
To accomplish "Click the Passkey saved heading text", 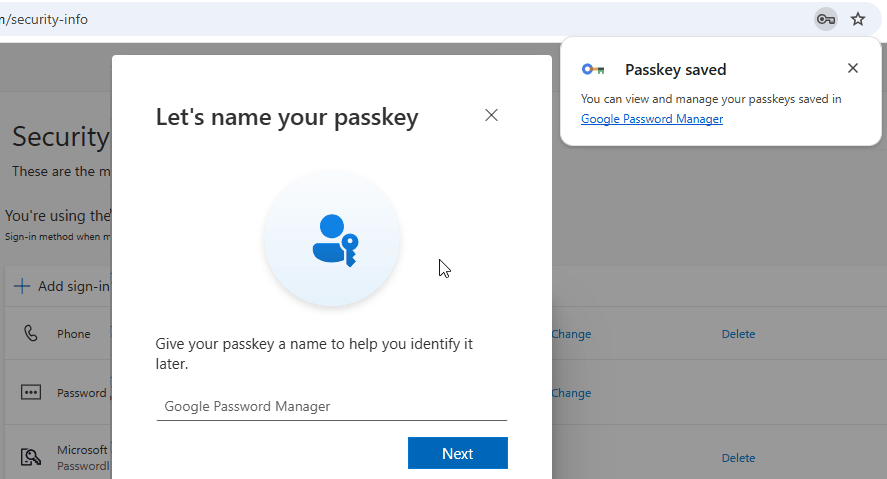I will click(x=675, y=70).
